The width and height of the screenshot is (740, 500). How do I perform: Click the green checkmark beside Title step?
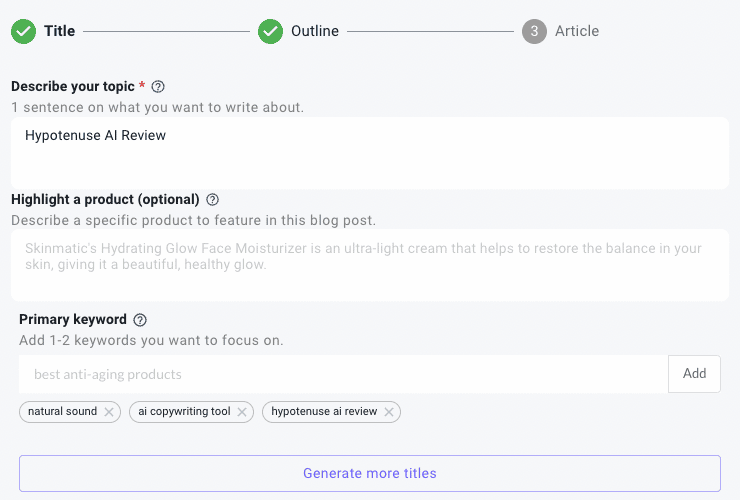click(24, 32)
